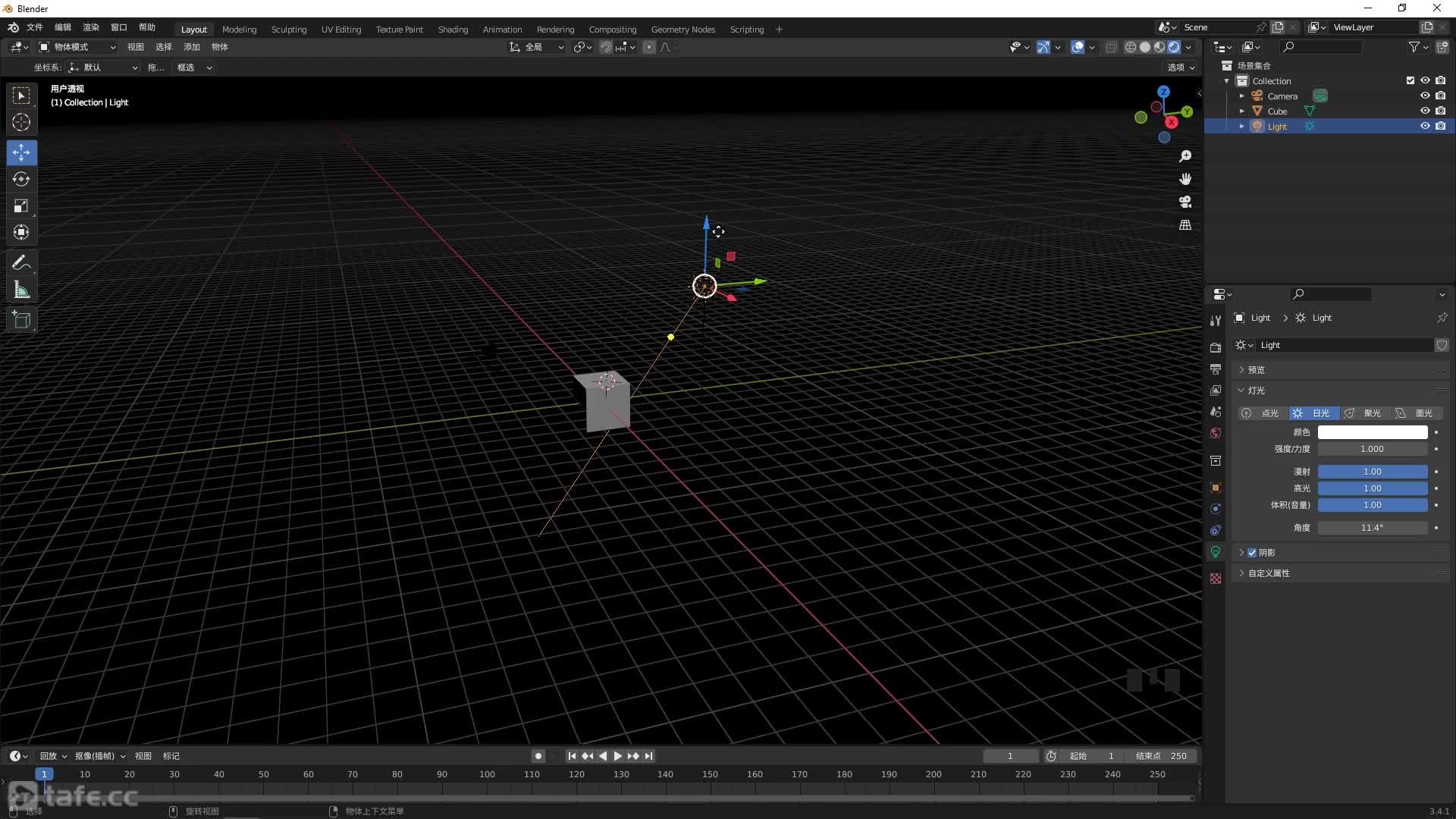1456x819 pixels.
Task: Play the animation forward
Action: (617, 756)
